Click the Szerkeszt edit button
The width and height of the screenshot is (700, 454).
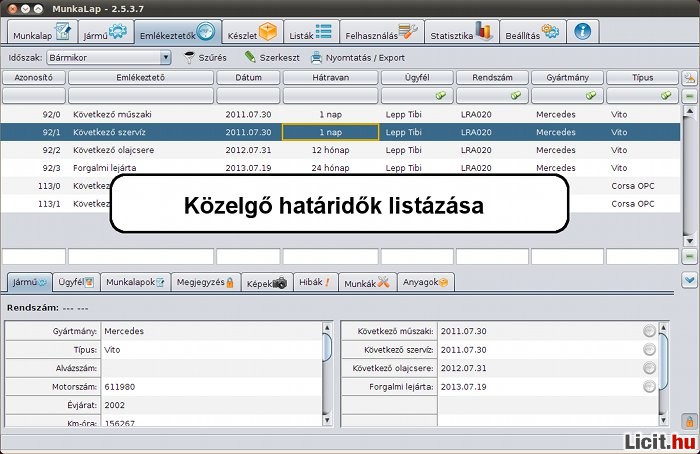point(272,58)
